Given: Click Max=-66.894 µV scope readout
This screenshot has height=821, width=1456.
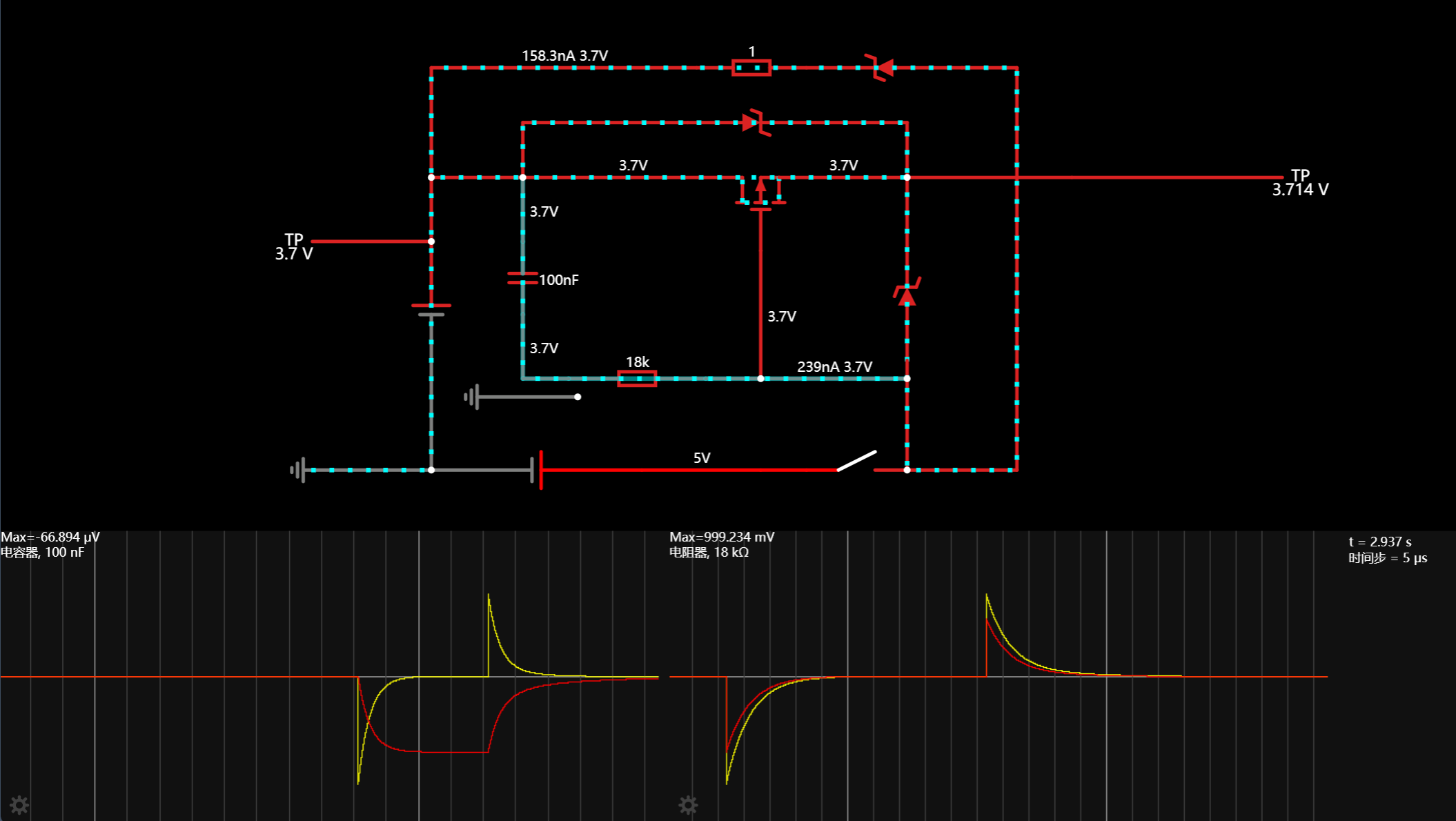Looking at the screenshot, I should click(50, 537).
